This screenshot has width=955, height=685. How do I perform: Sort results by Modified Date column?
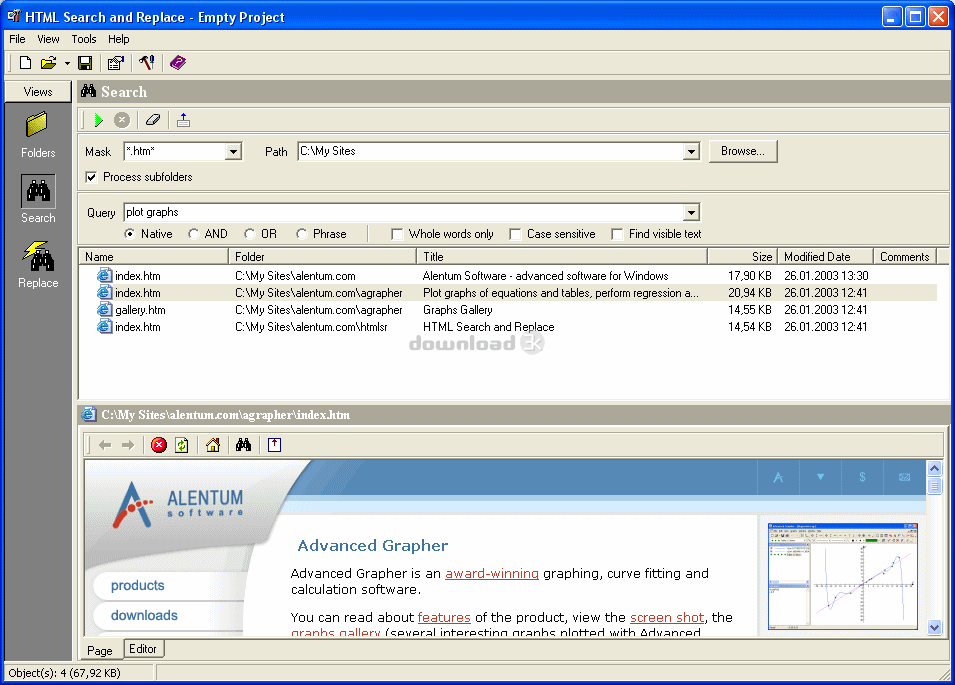click(825, 256)
